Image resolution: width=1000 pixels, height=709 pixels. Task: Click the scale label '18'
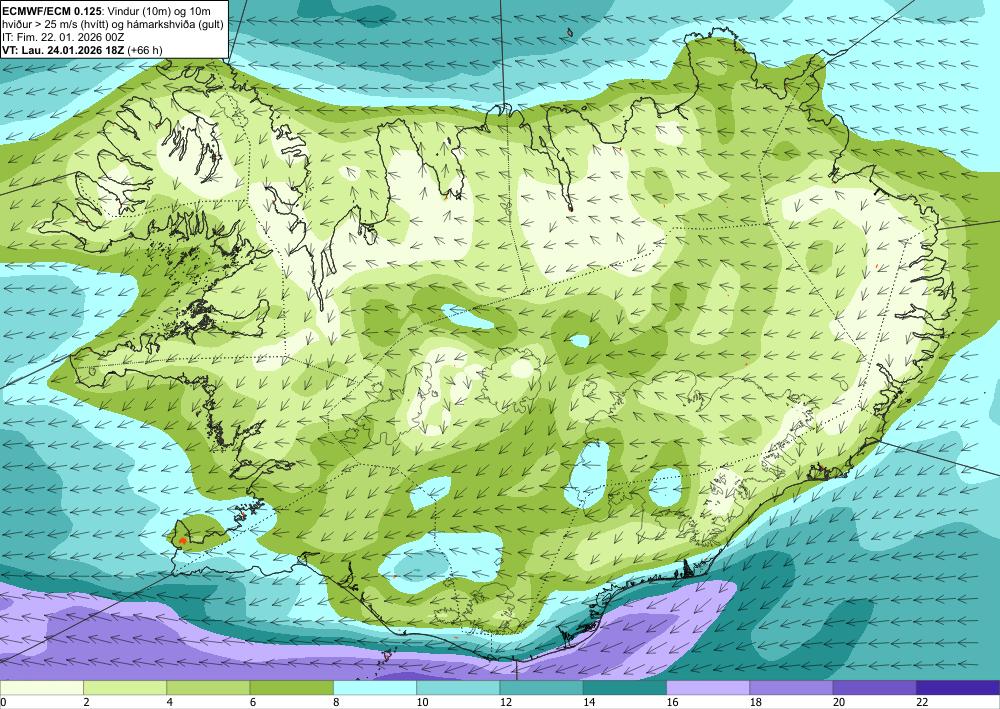point(756,703)
